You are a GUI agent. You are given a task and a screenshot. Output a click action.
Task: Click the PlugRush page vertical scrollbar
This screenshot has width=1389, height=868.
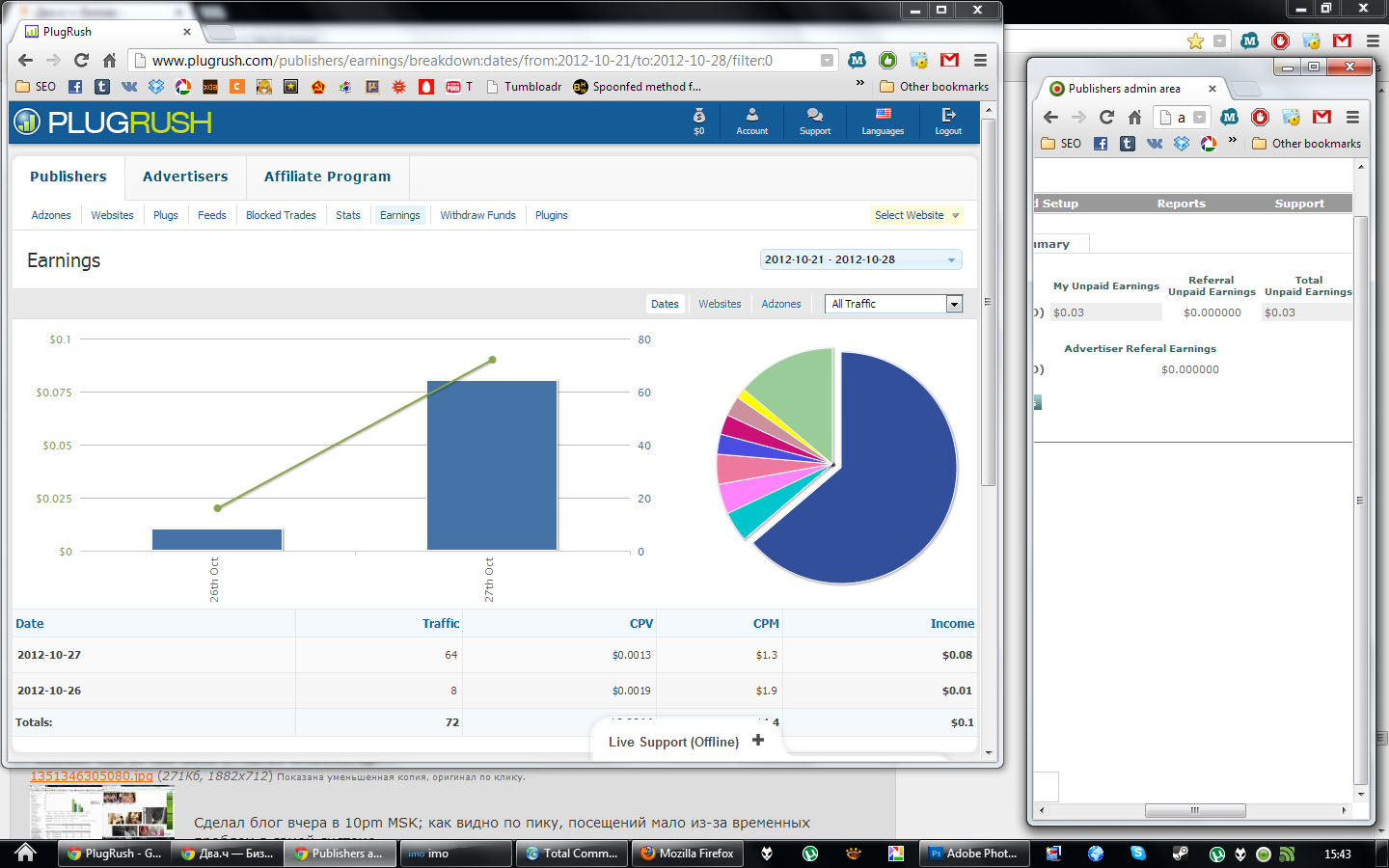pyautogui.click(x=988, y=304)
